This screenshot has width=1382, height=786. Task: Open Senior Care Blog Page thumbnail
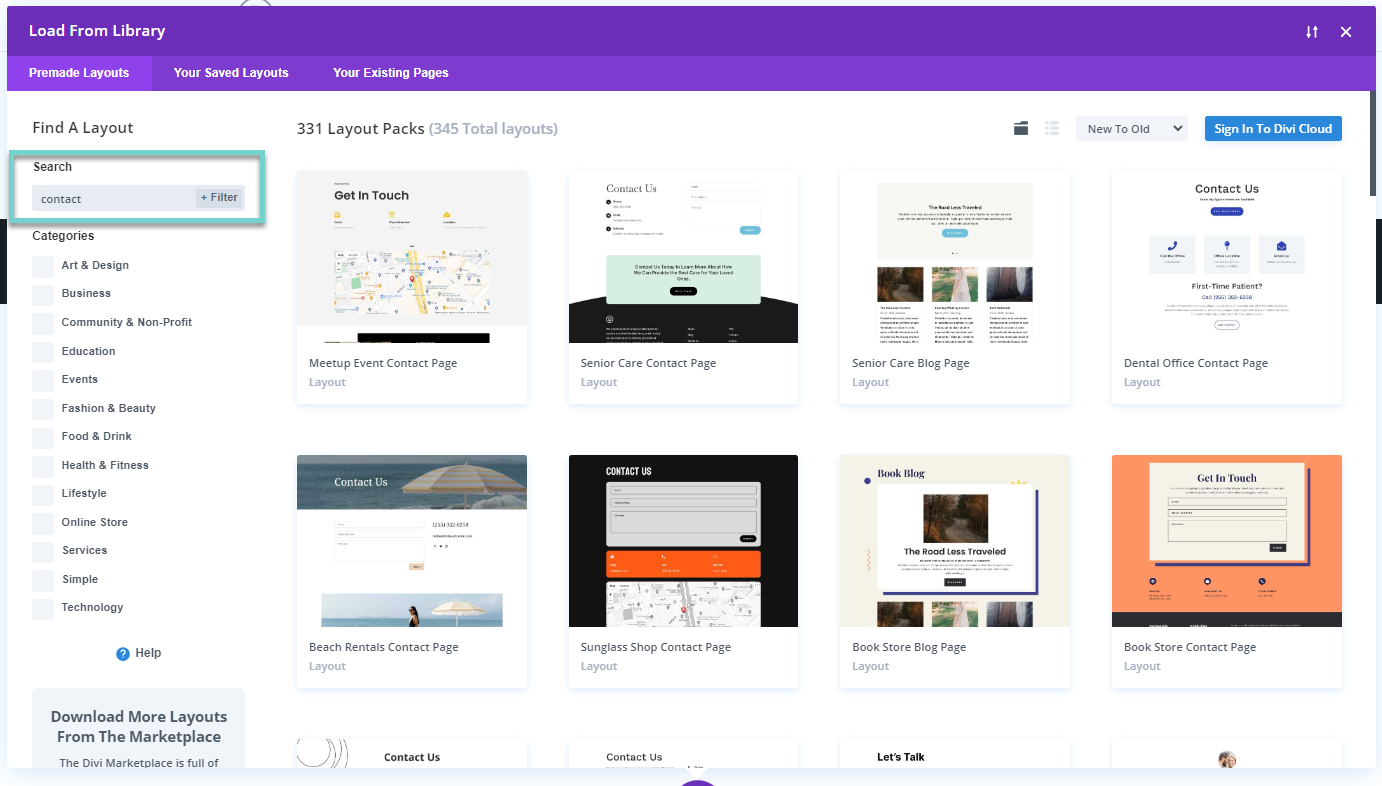point(955,257)
